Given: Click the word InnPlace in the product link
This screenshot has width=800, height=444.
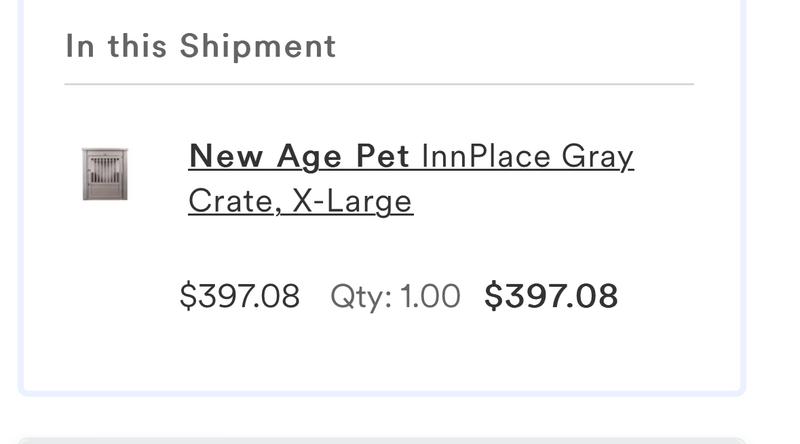Looking at the screenshot, I should (486, 157).
